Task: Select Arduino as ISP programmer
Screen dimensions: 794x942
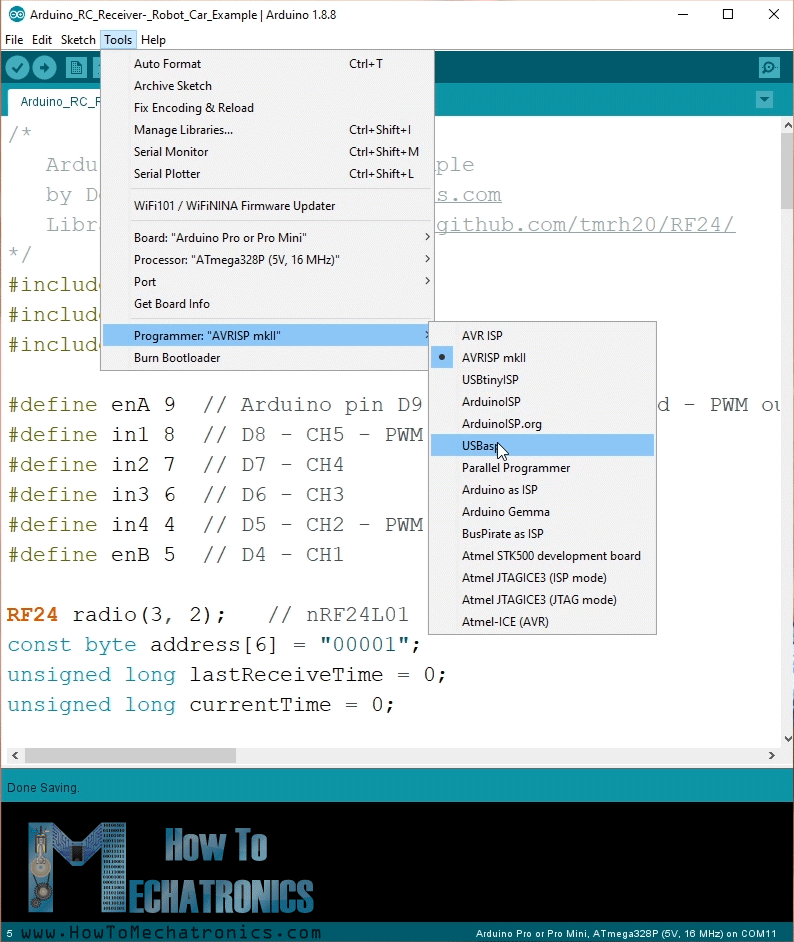Action: (x=499, y=490)
